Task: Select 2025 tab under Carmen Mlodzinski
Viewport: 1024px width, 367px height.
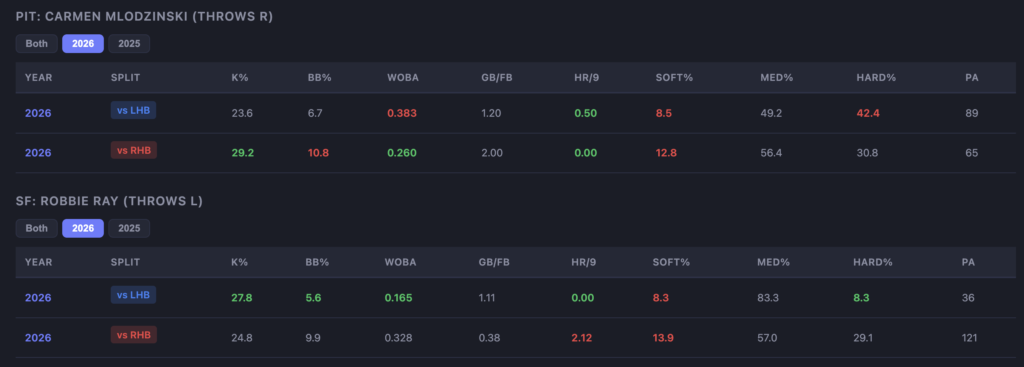Action: click(x=129, y=44)
